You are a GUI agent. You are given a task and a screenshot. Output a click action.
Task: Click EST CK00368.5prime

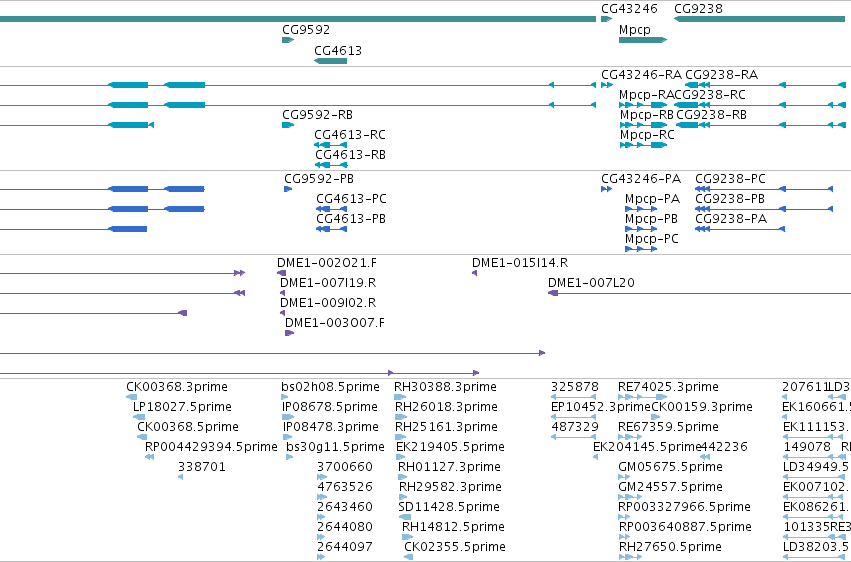click(x=187, y=427)
